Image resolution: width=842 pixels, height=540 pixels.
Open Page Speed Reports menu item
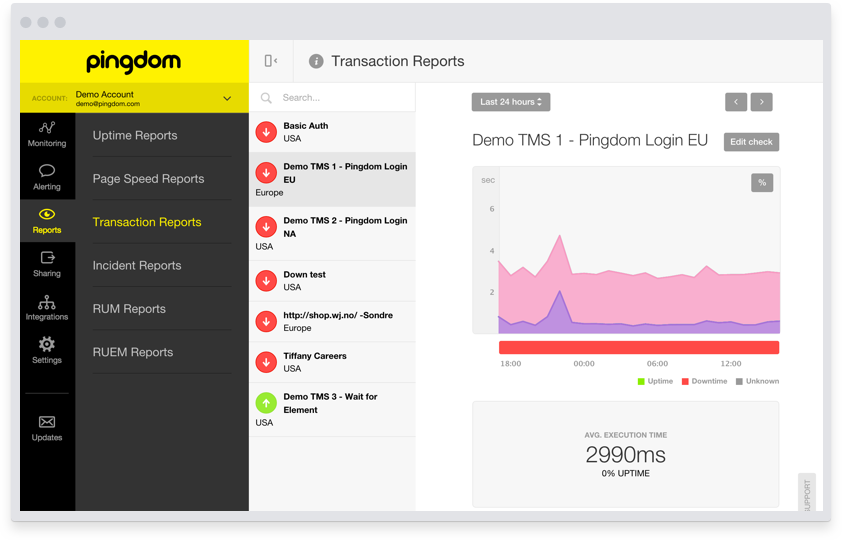click(x=148, y=179)
